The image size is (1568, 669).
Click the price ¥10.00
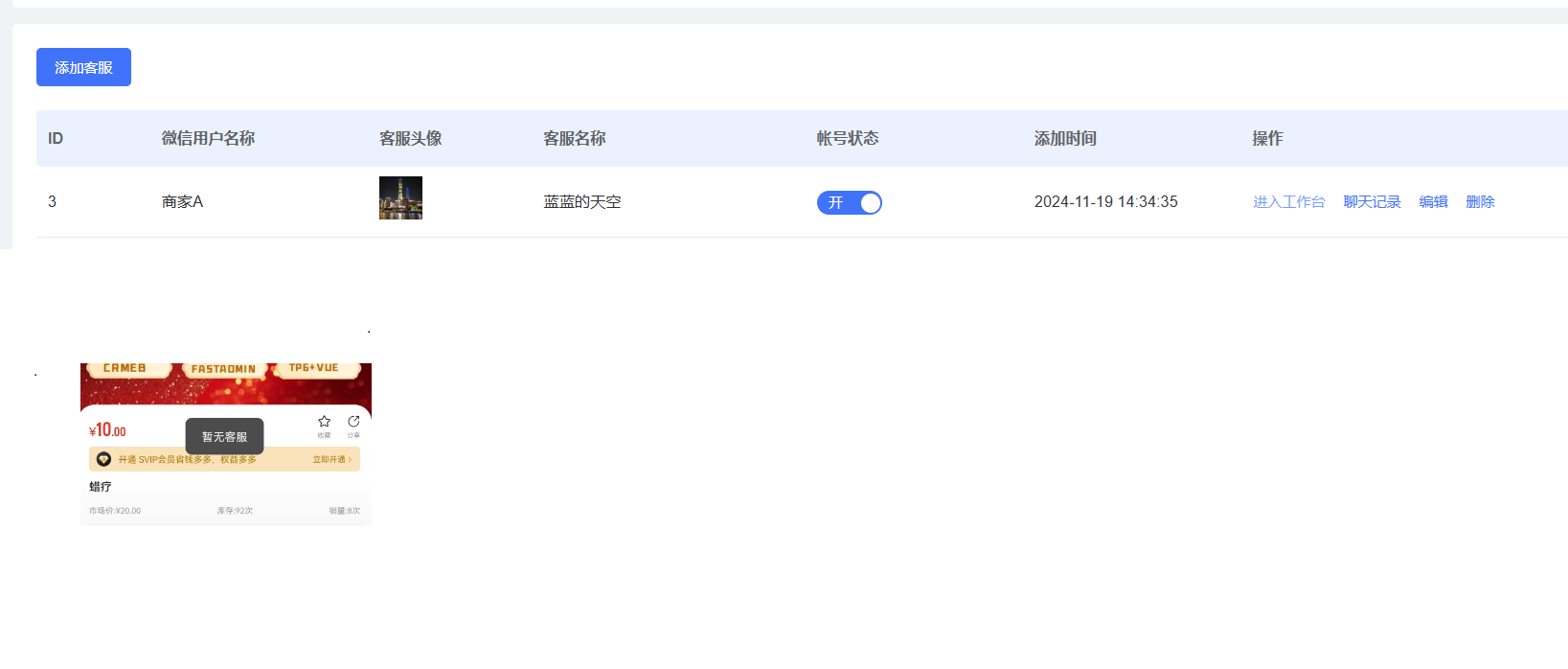[x=107, y=430]
